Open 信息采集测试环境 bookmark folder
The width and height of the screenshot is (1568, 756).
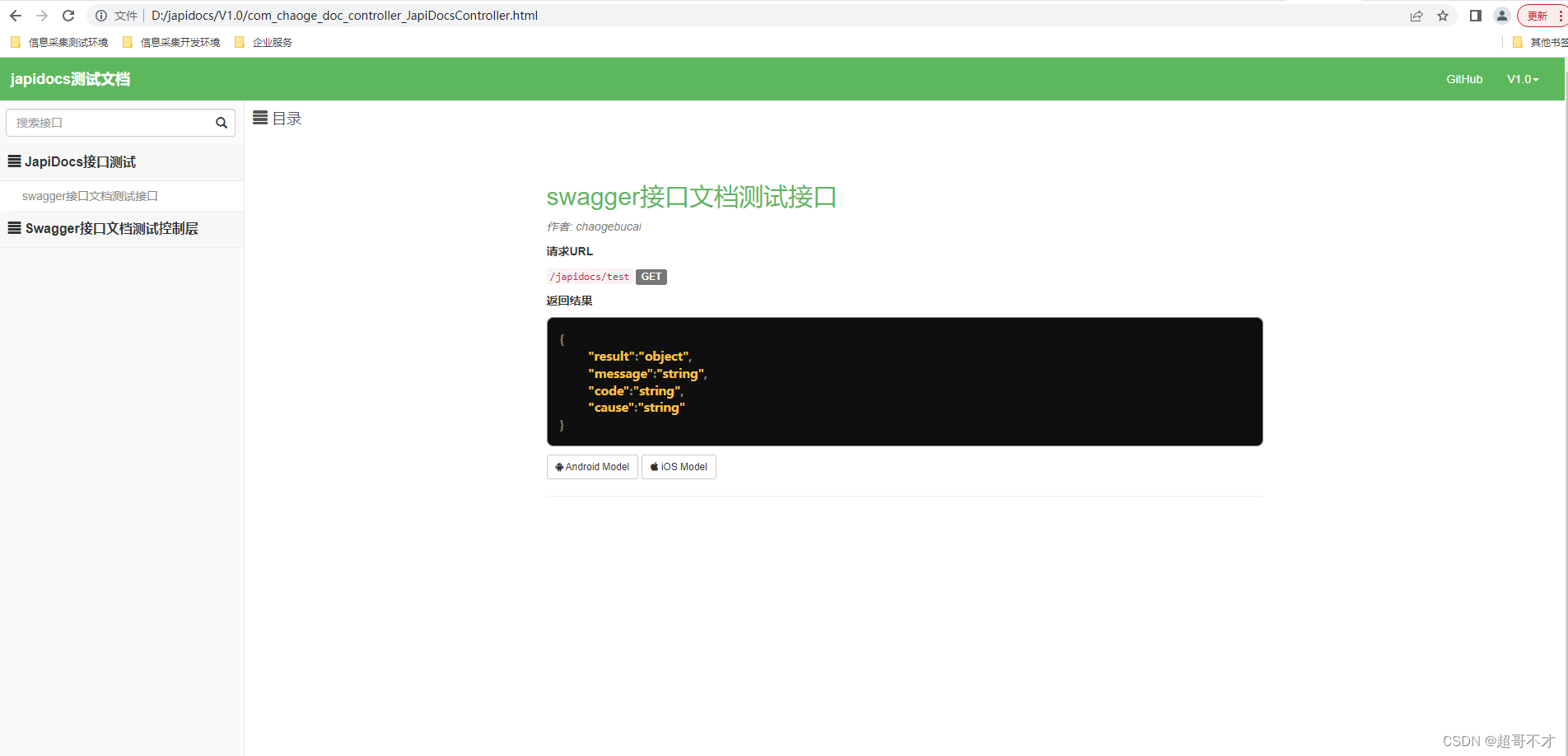coord(59,42)
